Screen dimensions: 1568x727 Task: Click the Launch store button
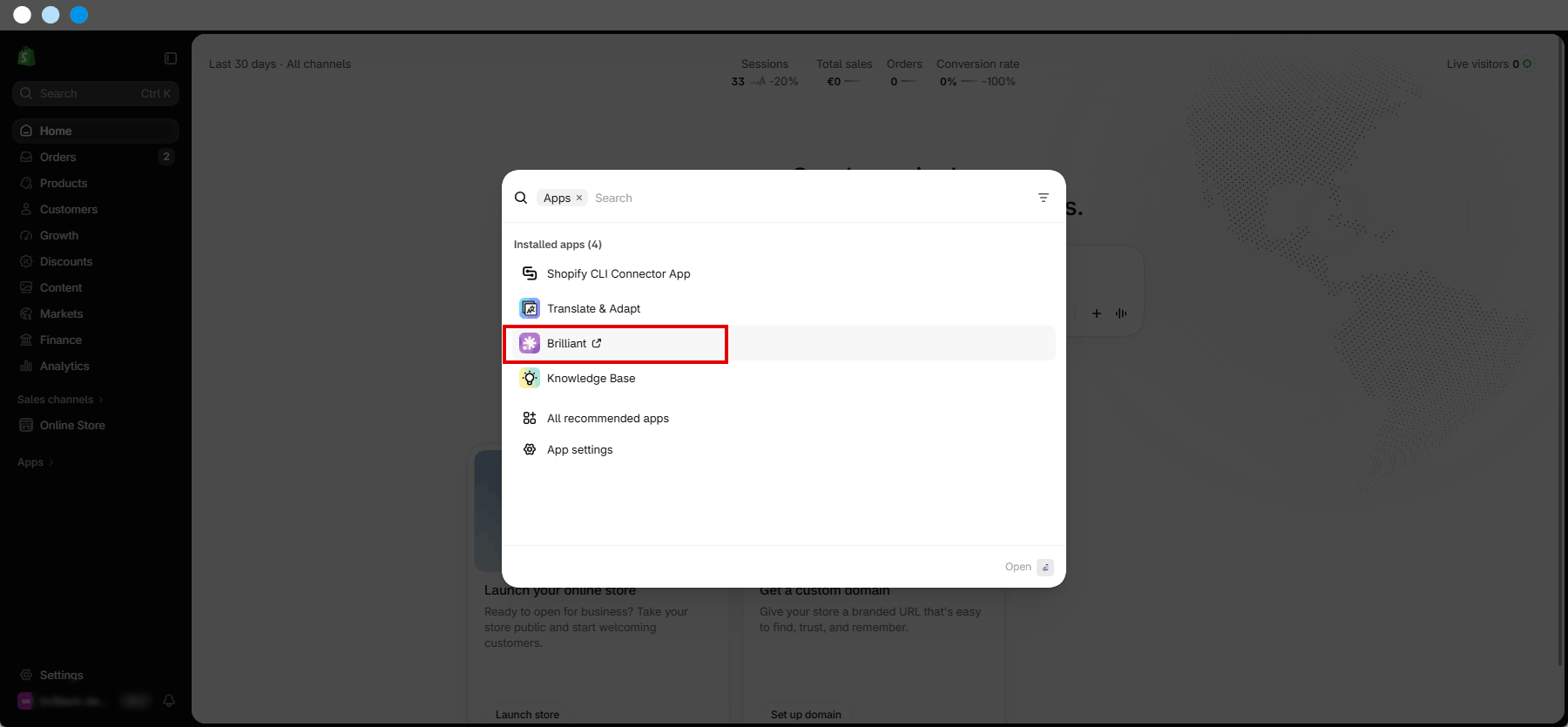coord(527,715)
